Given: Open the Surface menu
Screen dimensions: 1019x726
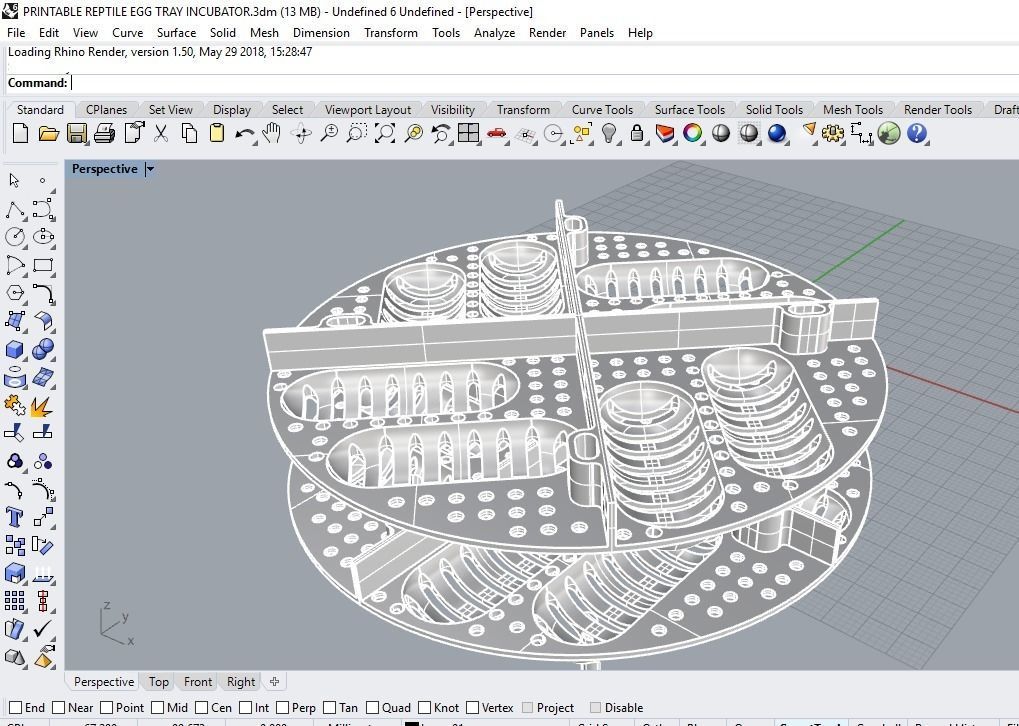Looking at the screenshot, I should tap(176, 32).
